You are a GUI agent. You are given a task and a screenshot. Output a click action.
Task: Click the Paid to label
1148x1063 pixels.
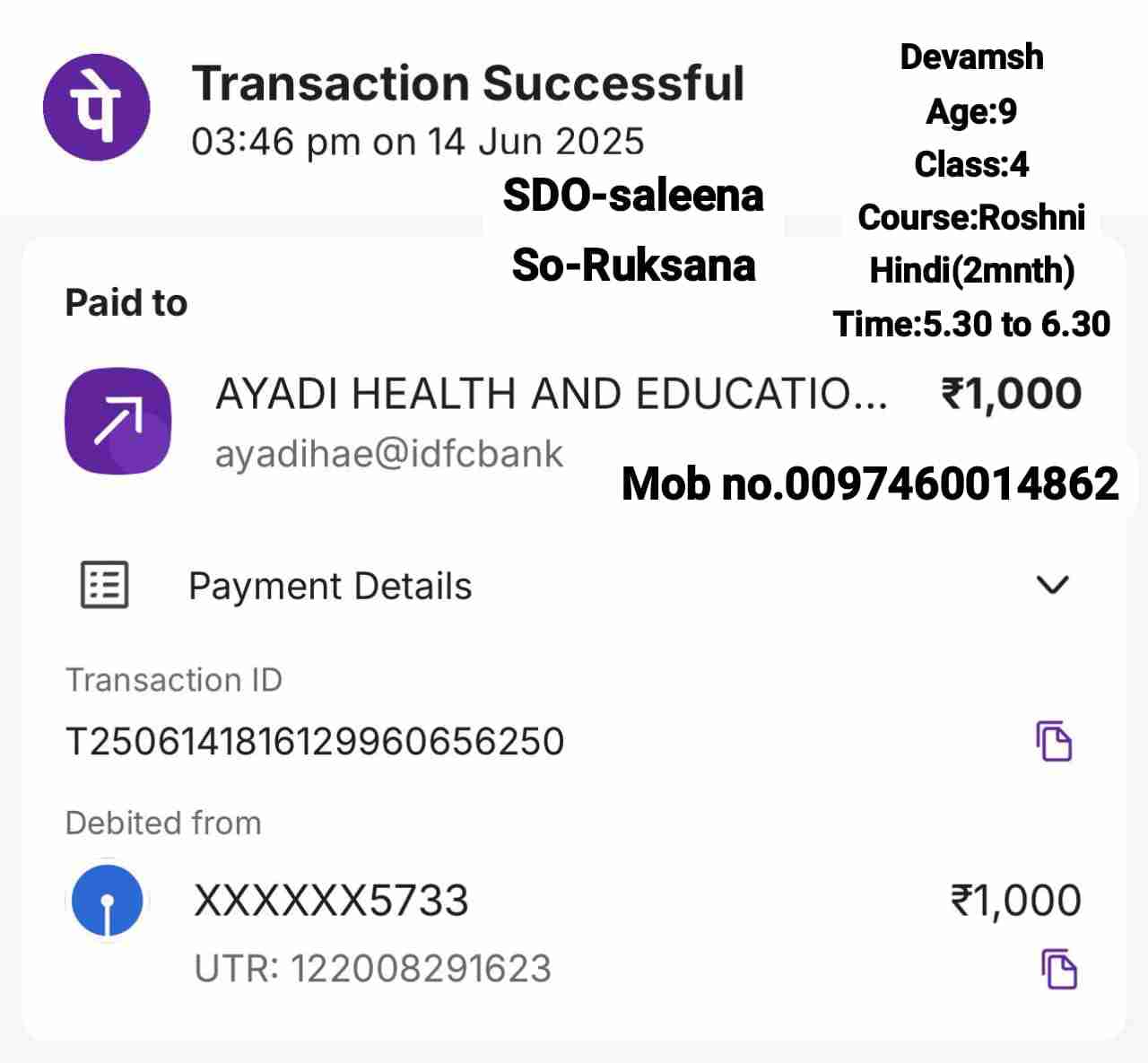click(x=126, y=303)
